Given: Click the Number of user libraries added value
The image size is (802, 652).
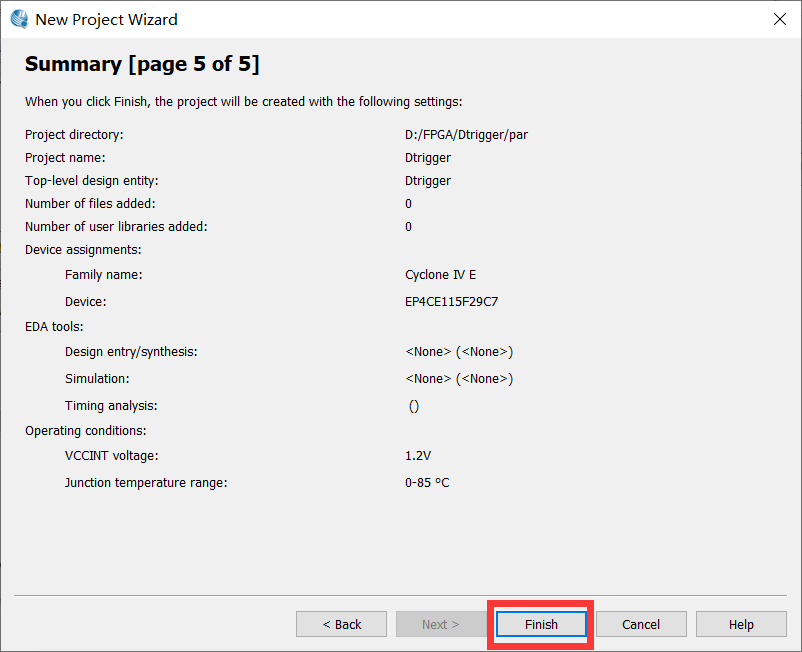Looking at the screenshot, I should point(408,227).
